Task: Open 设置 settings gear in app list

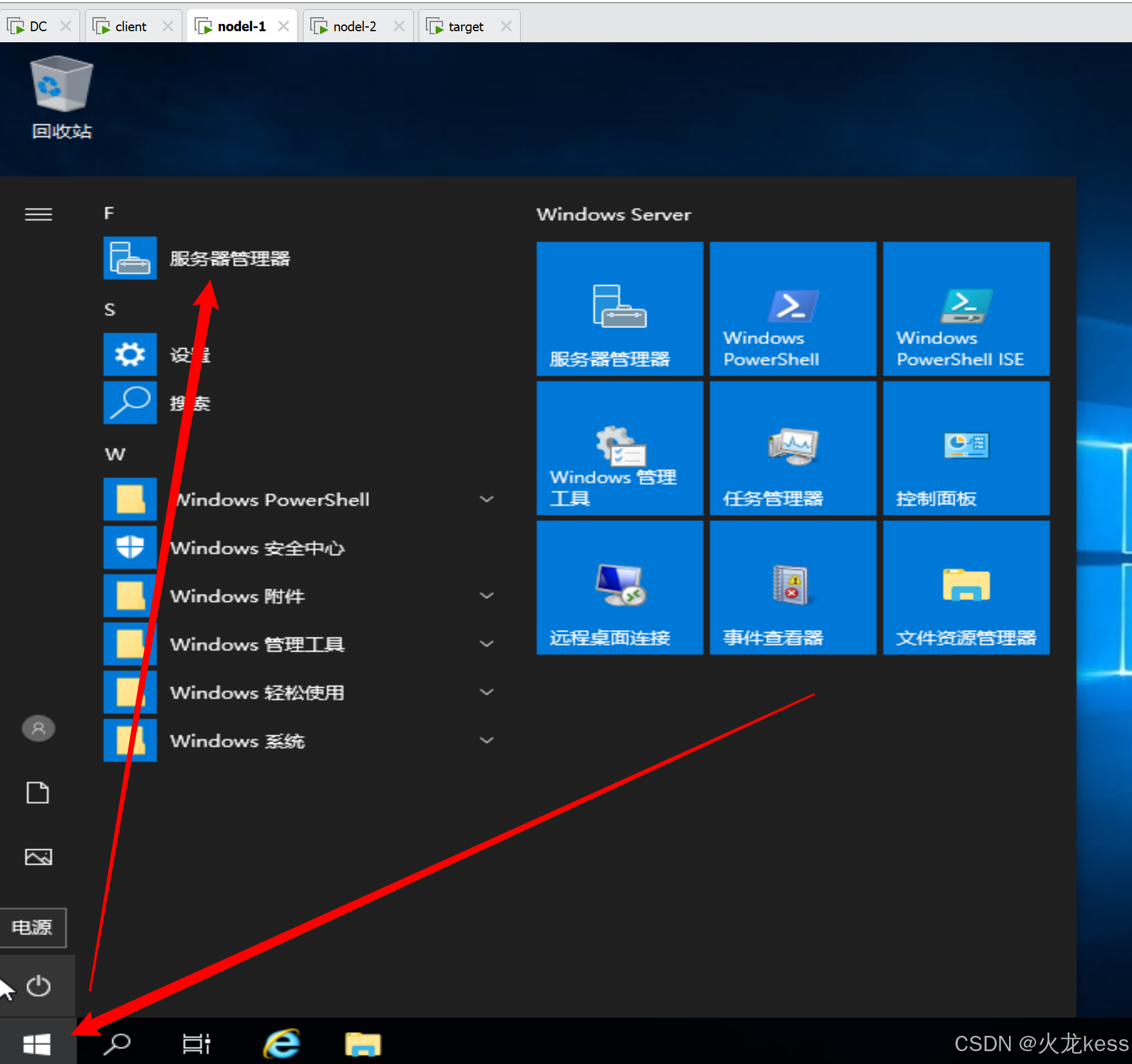Action: [300, 355]
